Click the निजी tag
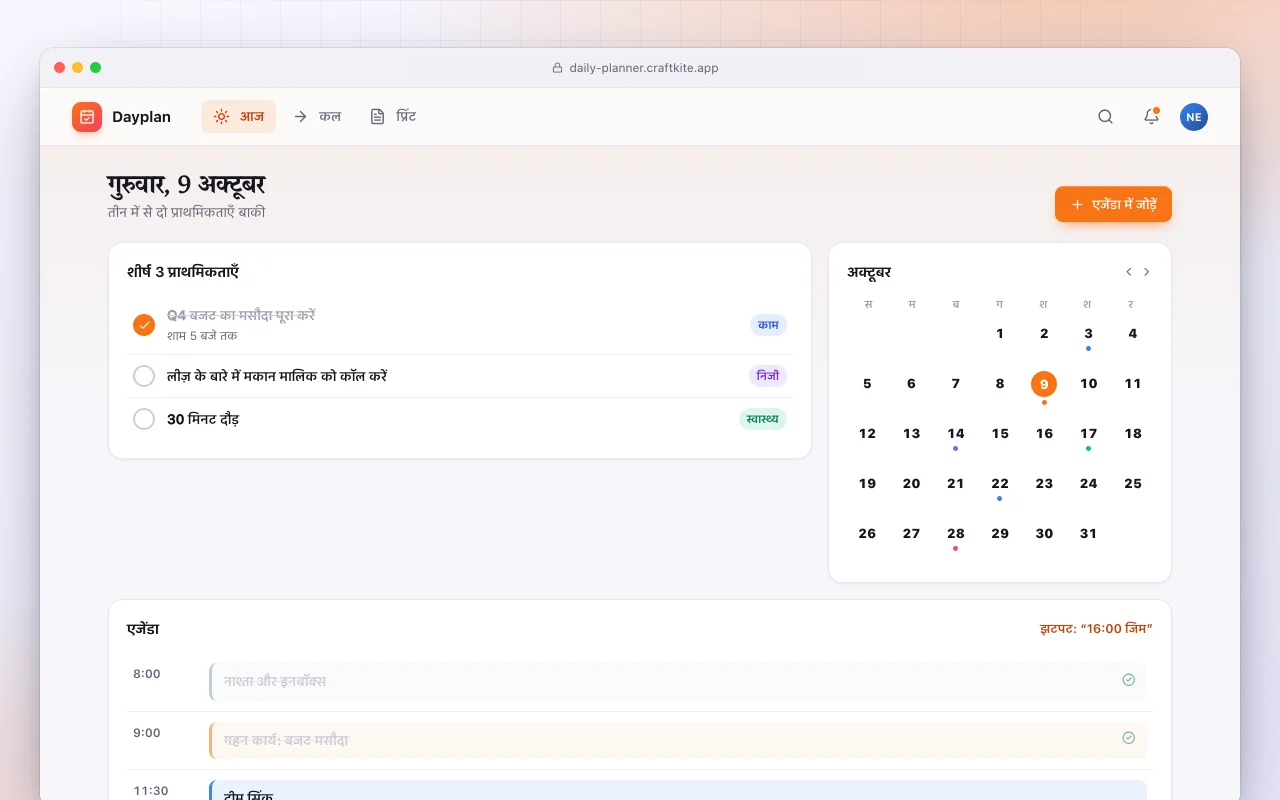This screenshot has height=800, width=1280. [768, 376]
